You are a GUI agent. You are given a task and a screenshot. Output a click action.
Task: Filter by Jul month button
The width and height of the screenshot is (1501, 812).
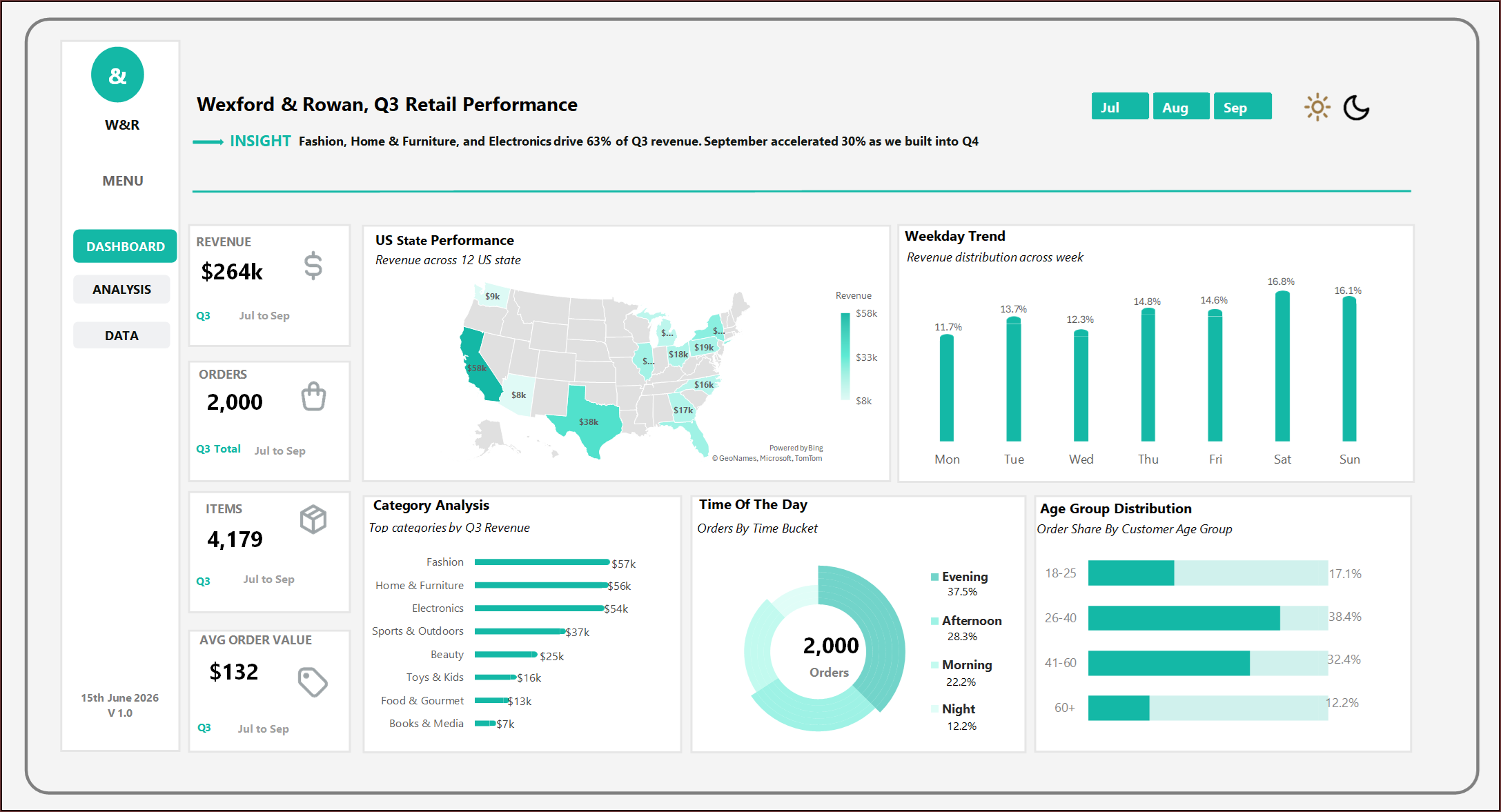1120,106
